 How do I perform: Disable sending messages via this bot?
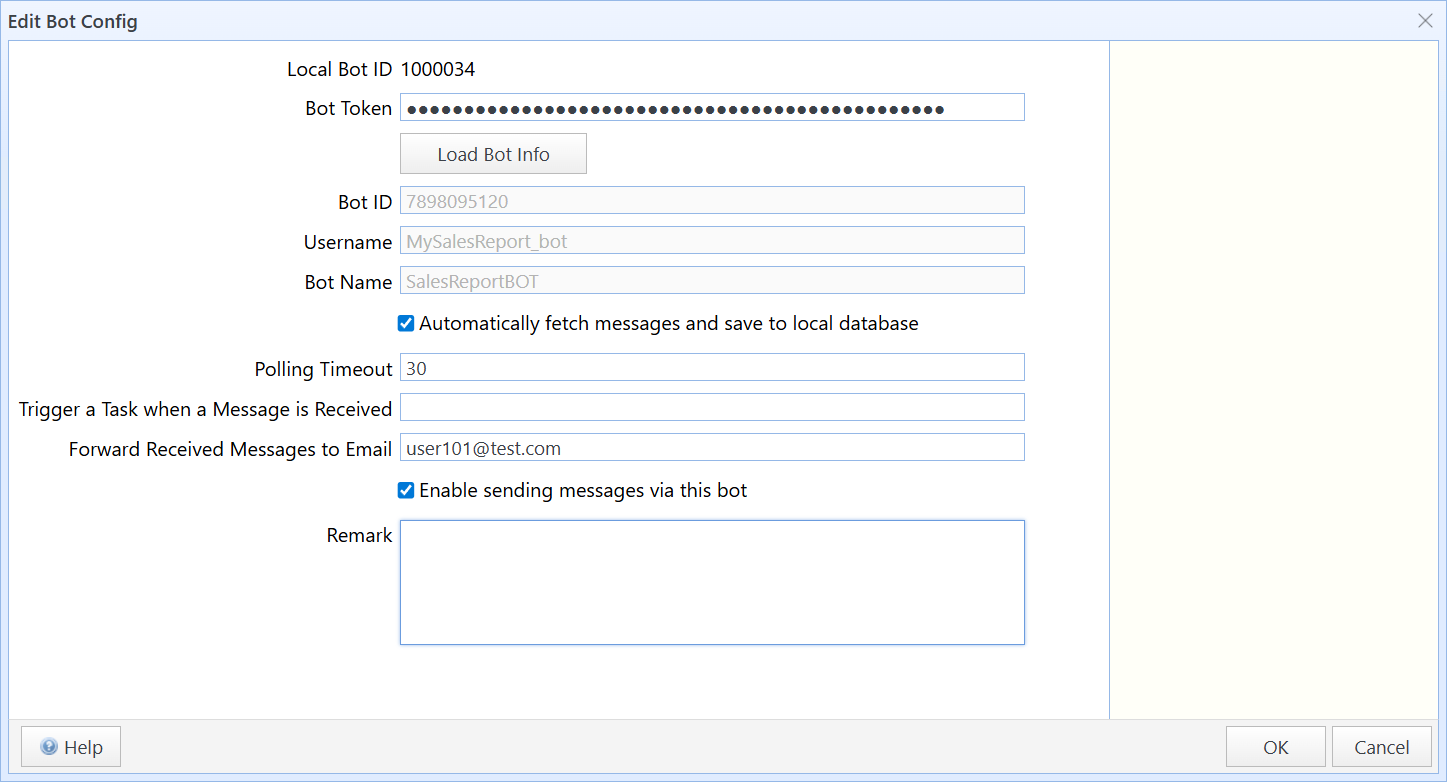pyautogui.click(x=406, y=490)
